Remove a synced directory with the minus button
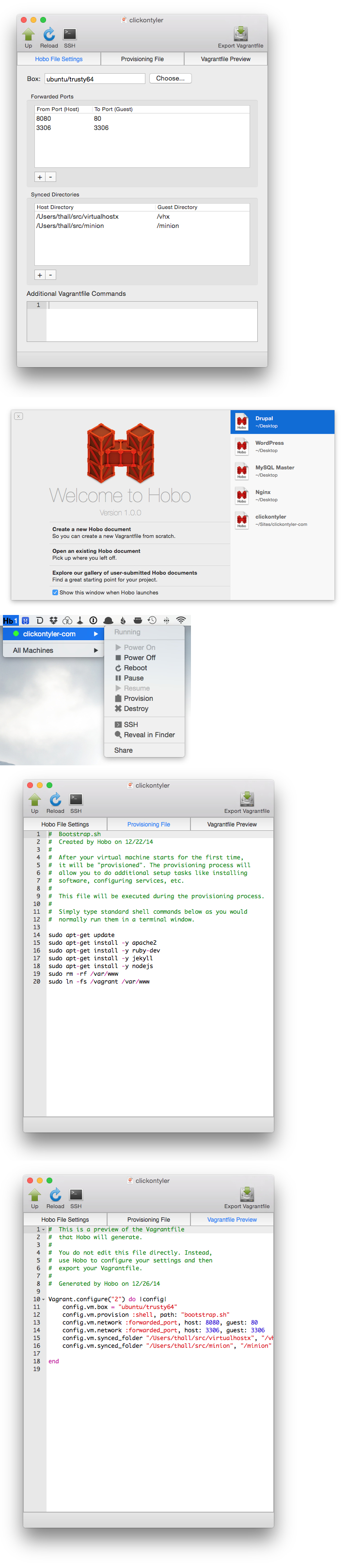The height and width of the screenshot is (1568, 347). pos(50,275)
